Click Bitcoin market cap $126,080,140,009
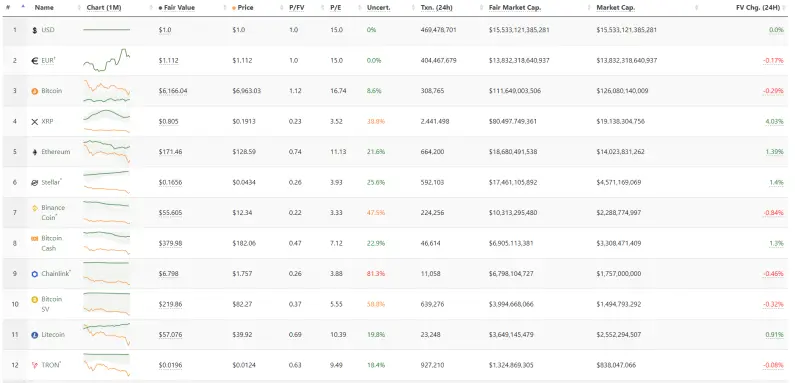The height and width of the screenshot is (383, 795). tap(622, 91)
